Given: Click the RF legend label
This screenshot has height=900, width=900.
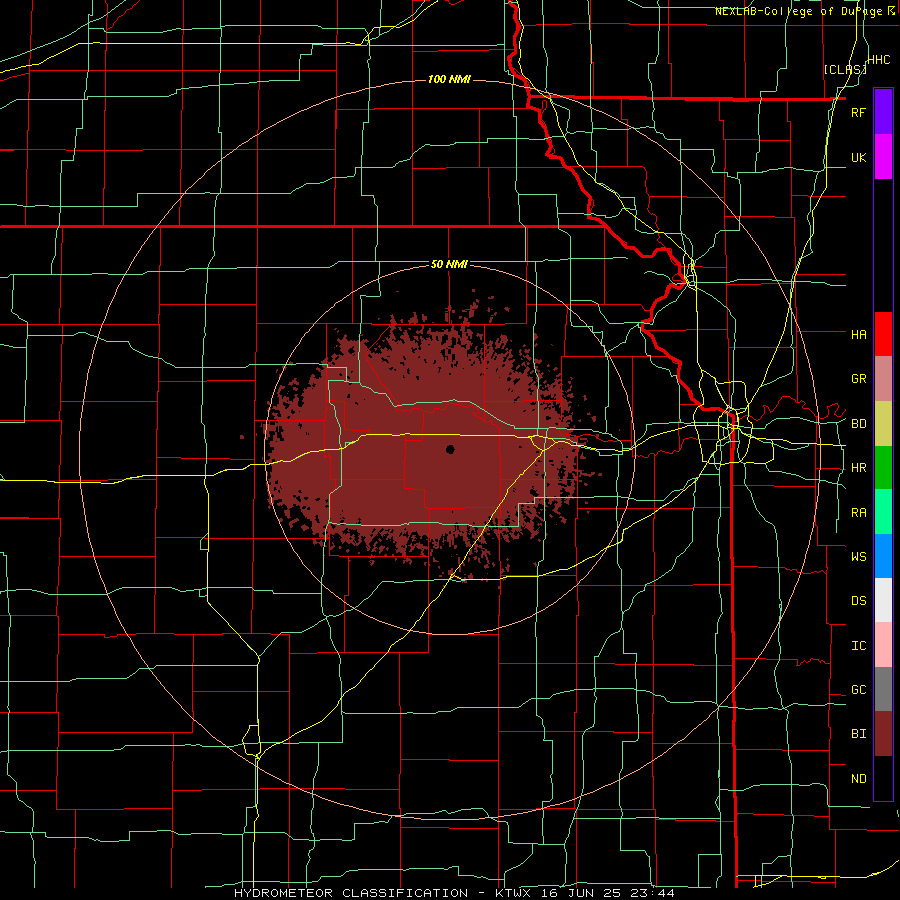Looking at the screenshot, I should click(858, 112).
